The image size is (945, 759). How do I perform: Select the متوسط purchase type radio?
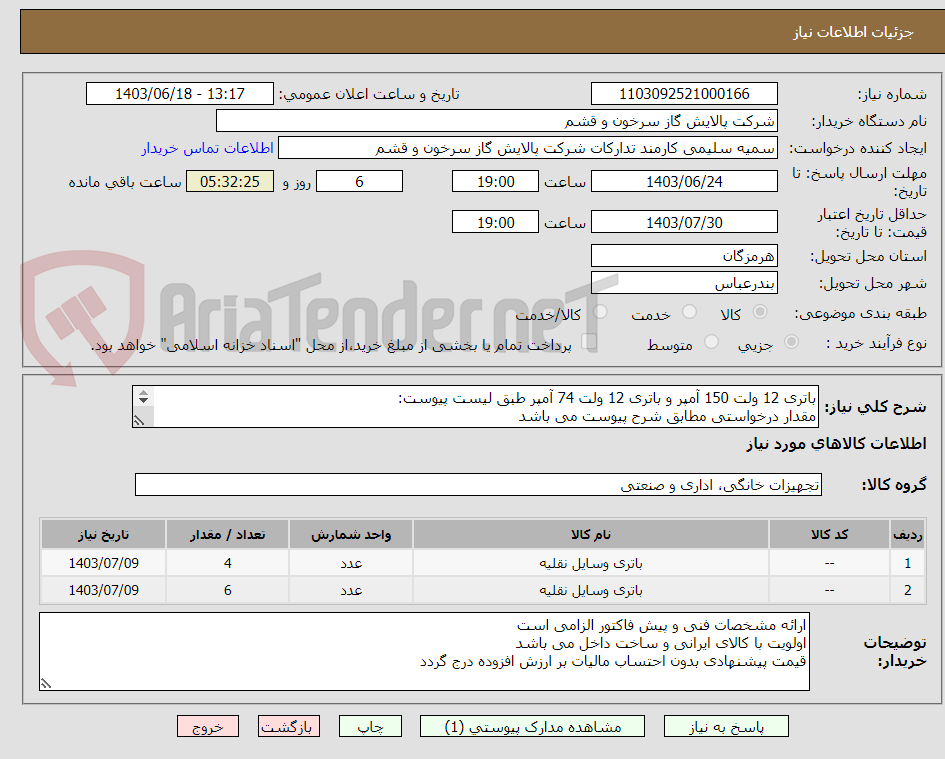click(712, 342)
